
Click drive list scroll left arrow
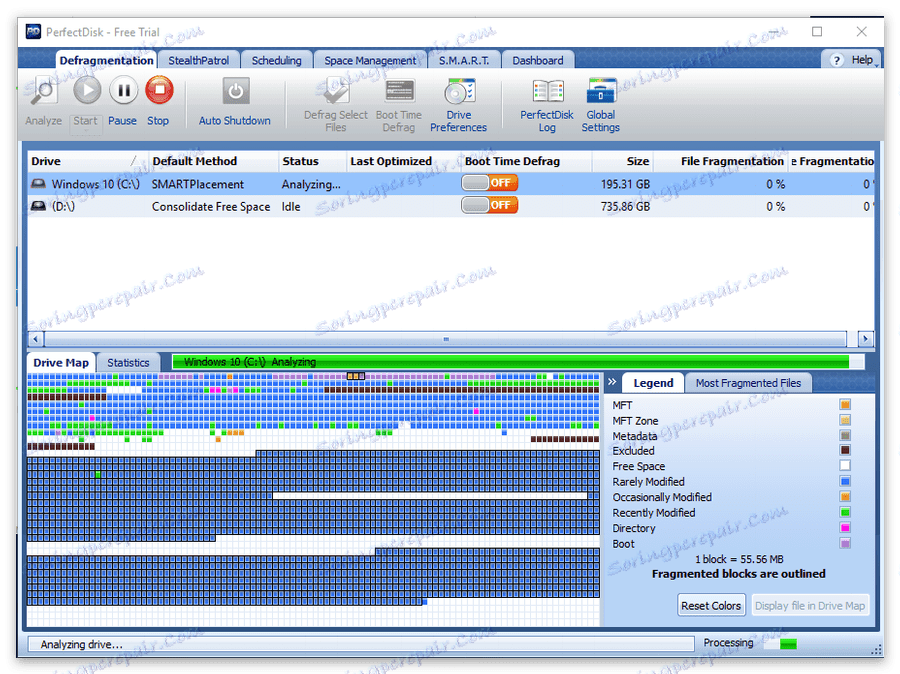36,339
